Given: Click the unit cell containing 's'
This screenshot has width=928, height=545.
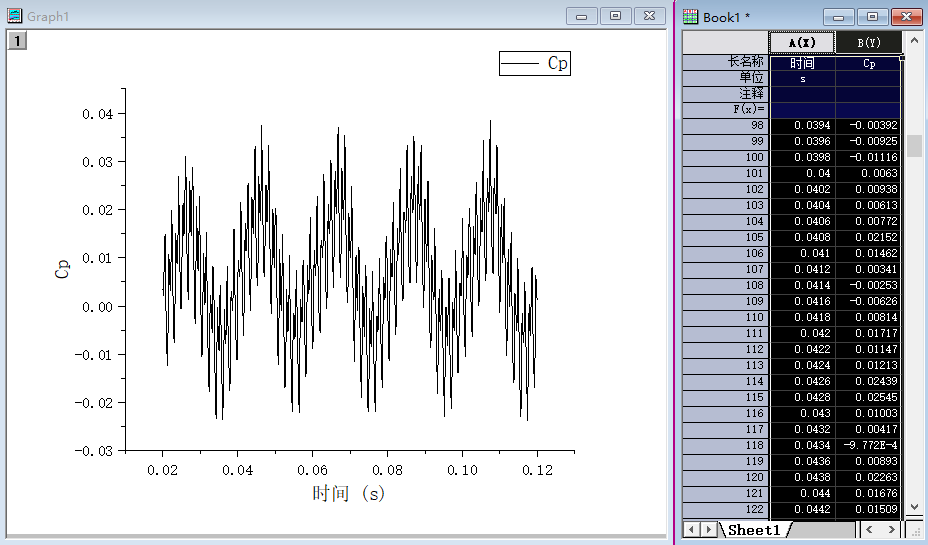Looking at the screenshot, I should click(802, 78).
